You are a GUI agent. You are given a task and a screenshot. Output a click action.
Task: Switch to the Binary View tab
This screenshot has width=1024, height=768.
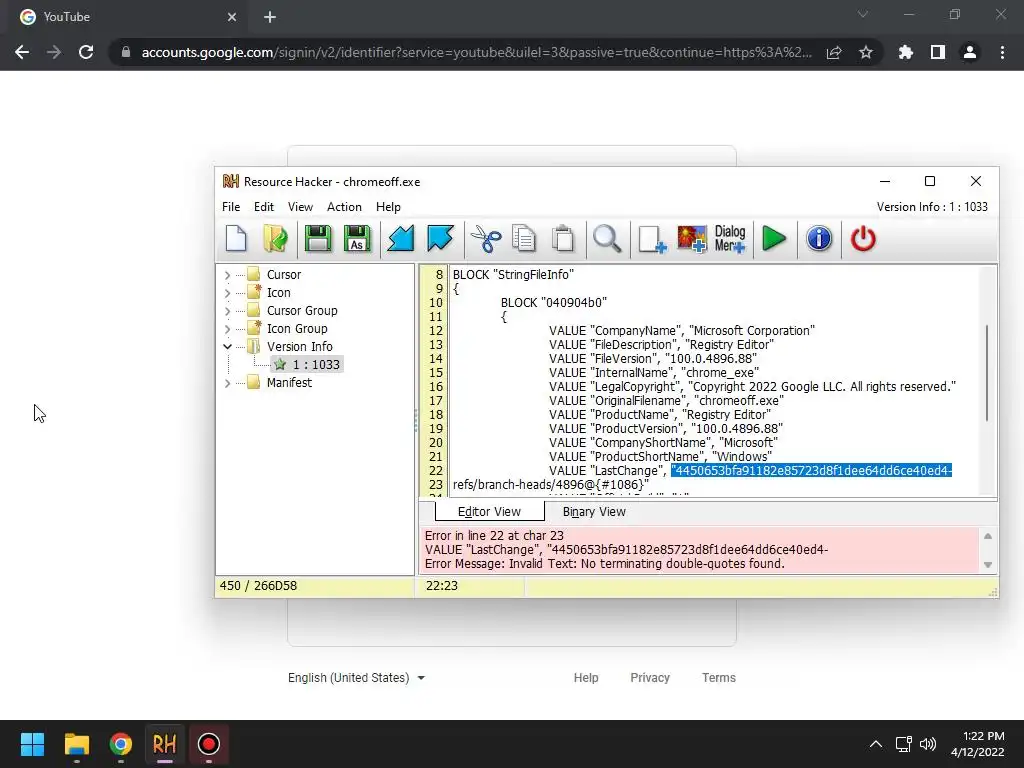coord(594,512)
